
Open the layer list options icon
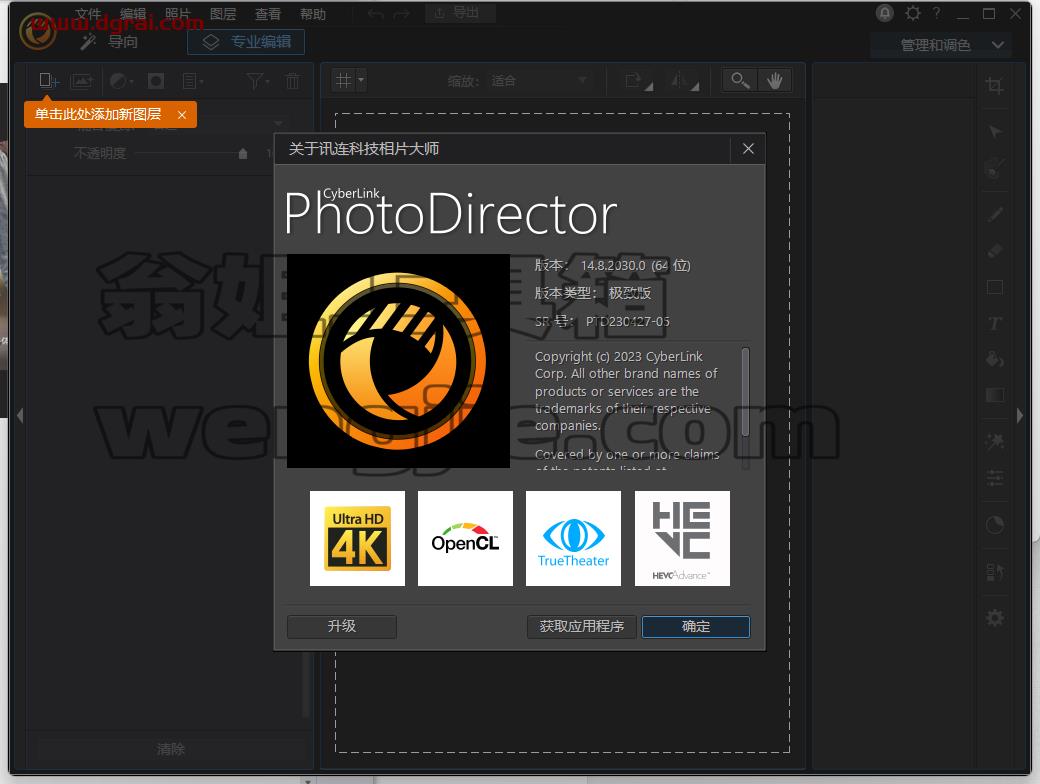click(x=193, y=81)
